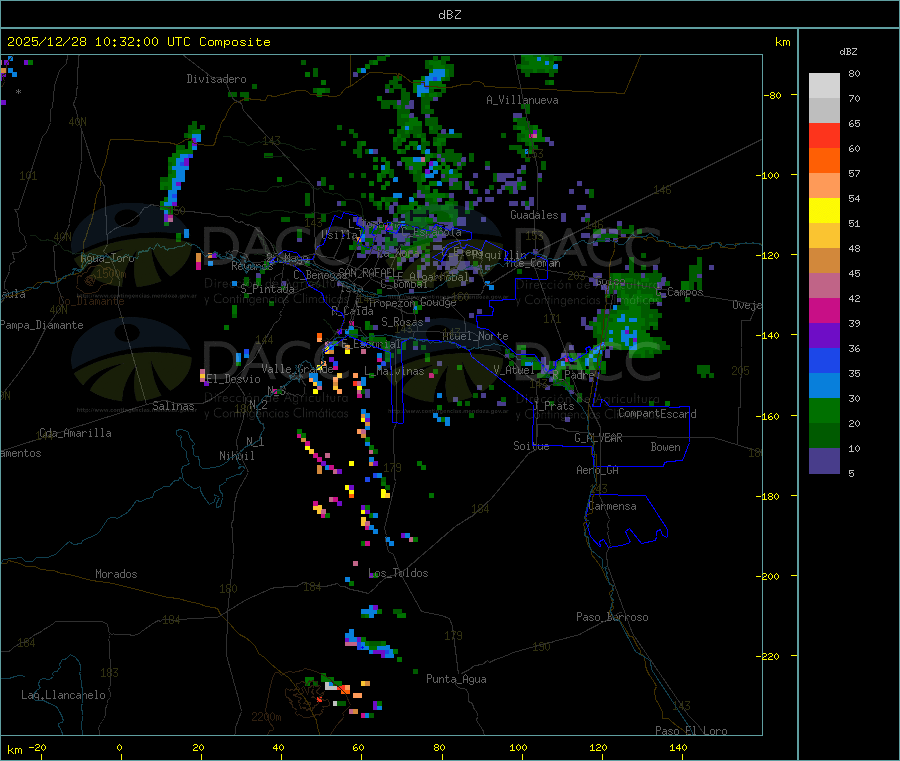The width and height of the screenshot is (900, 761).
Task: Pick the purple 36-39 dBZ legend band
Action: (x=824, y=336)
